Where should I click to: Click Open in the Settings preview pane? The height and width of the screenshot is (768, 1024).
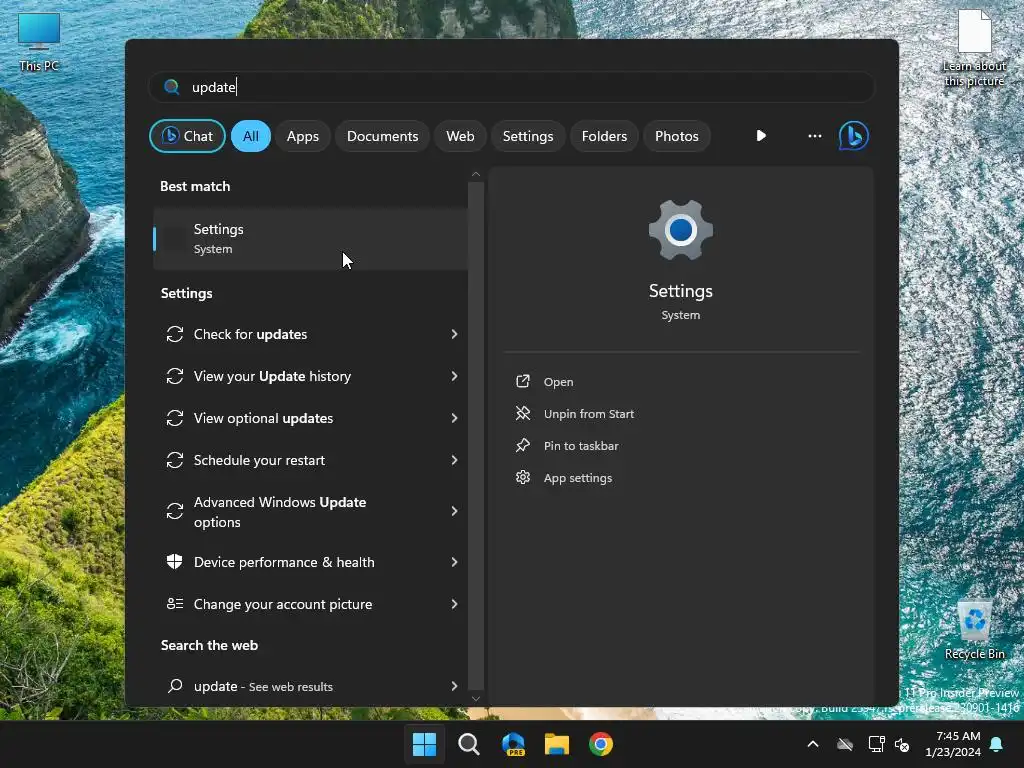pos(558,382)
